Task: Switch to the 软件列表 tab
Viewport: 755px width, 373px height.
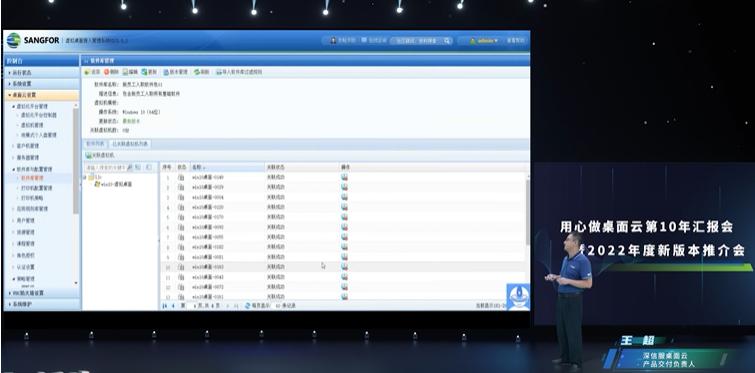Action: [x=95, y=143]
